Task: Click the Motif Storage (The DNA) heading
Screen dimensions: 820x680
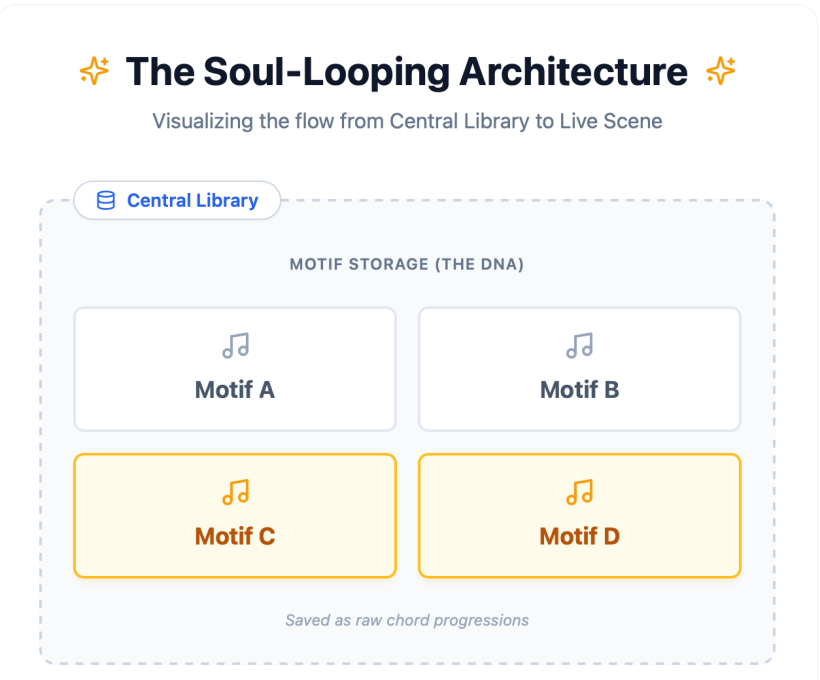Action: click(x=407, y=264)
